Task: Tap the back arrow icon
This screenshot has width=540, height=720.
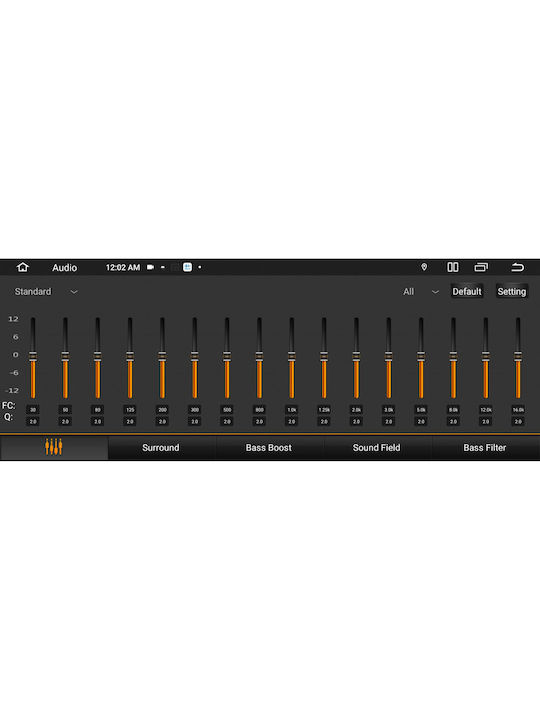Action: point(518,267)
